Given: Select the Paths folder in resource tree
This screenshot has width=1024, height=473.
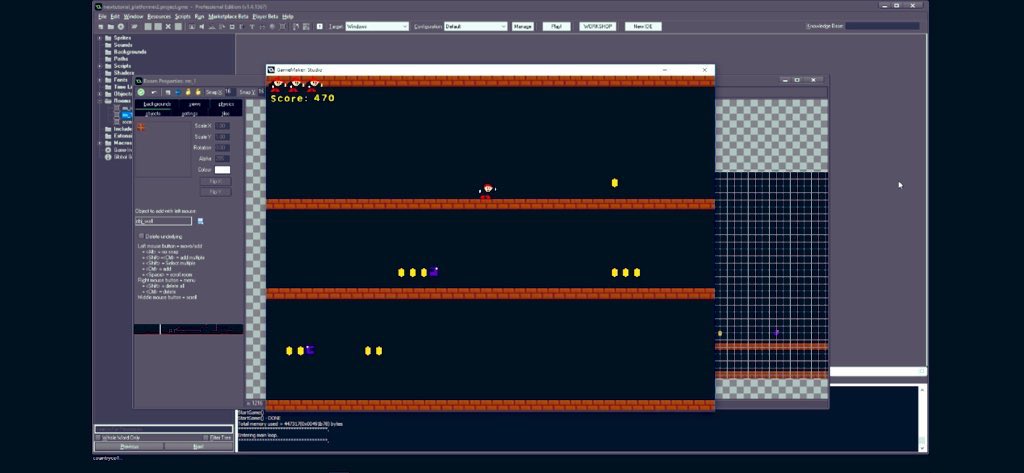Looking at the screenshot, I should 121,59.
